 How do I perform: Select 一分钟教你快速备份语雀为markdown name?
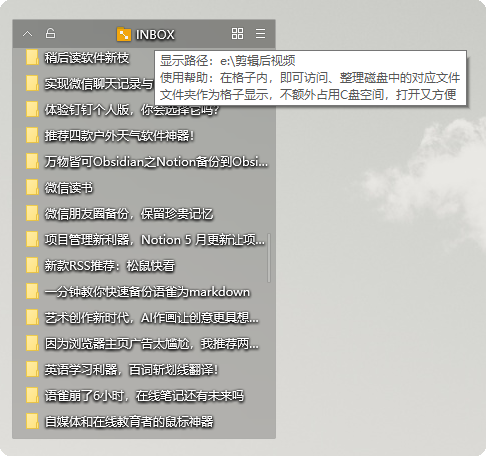tap(147, 292)
